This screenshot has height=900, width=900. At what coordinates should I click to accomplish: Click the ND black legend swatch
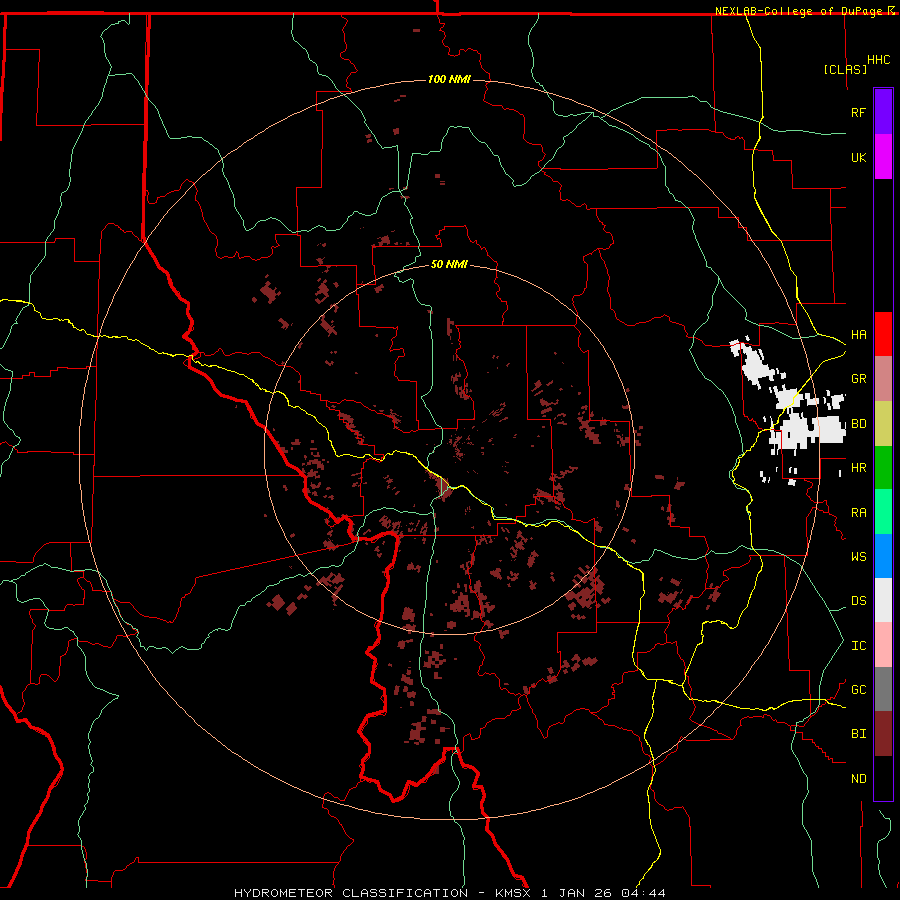(883, 778)
